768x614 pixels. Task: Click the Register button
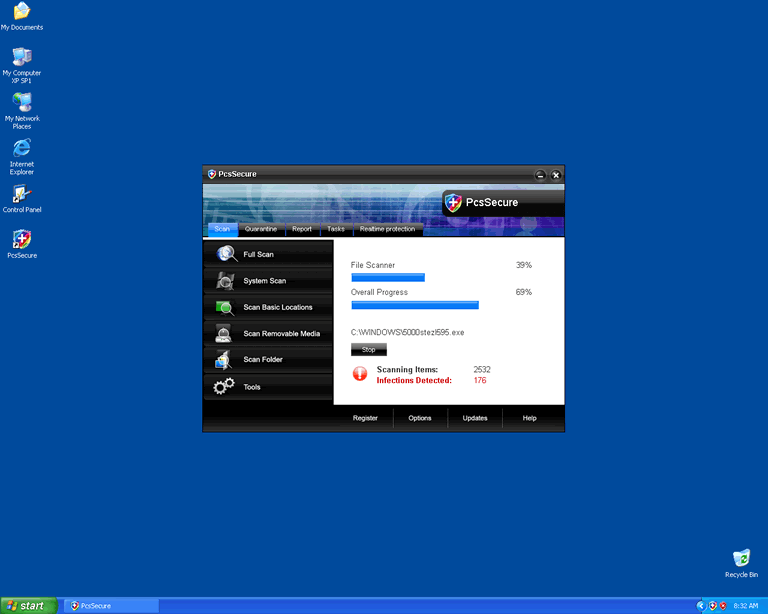tap(365, 418)
